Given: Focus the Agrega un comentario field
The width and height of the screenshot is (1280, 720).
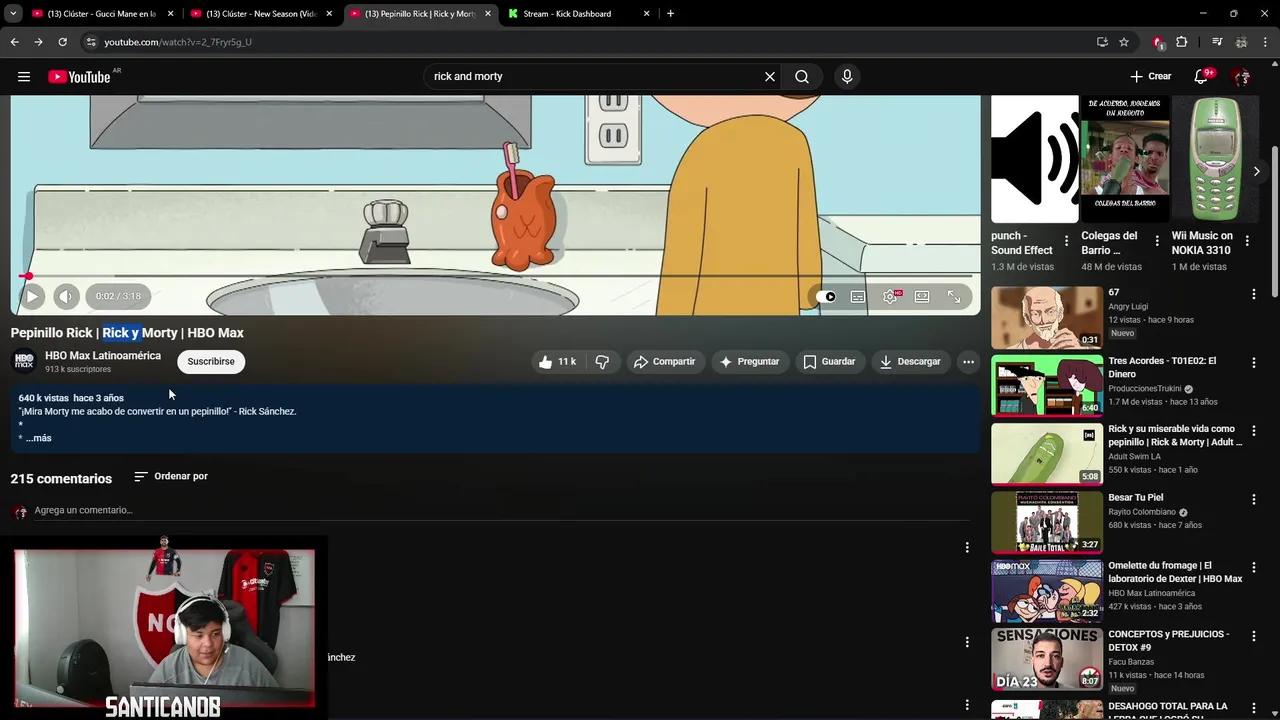Looking at the screenshot, I should 502,511.
